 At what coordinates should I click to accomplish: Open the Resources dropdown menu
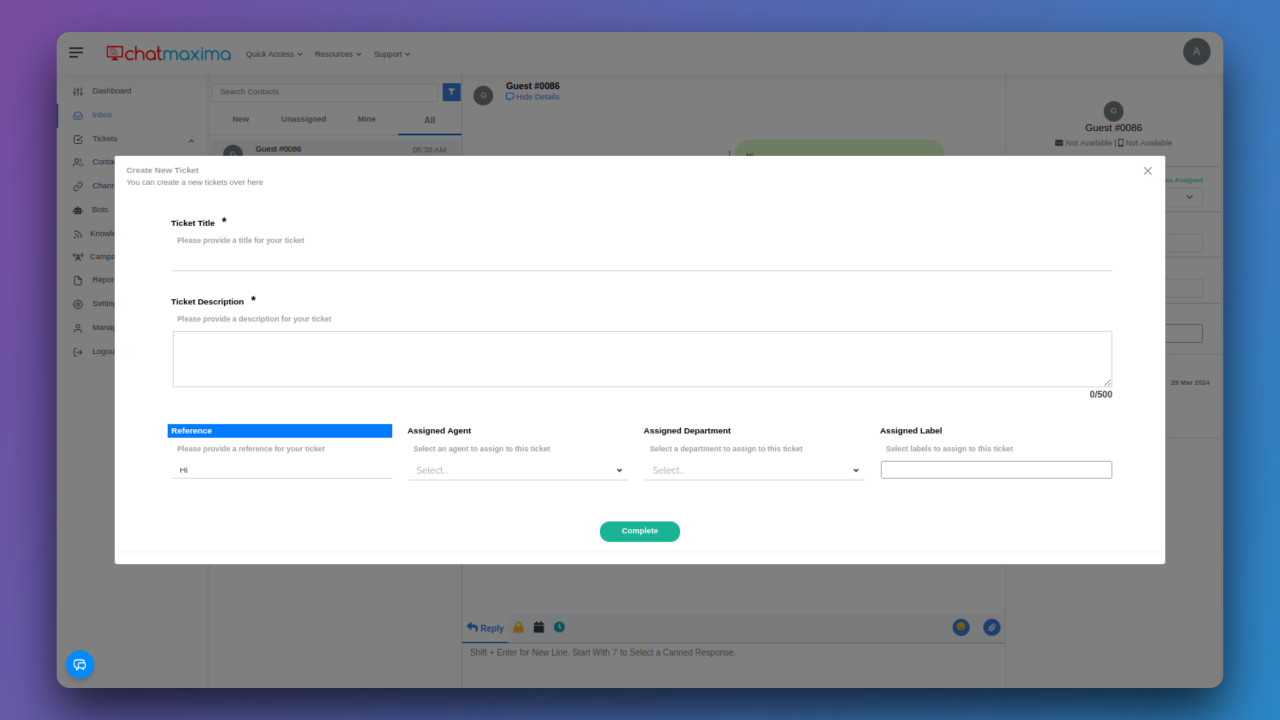[338, 54]
